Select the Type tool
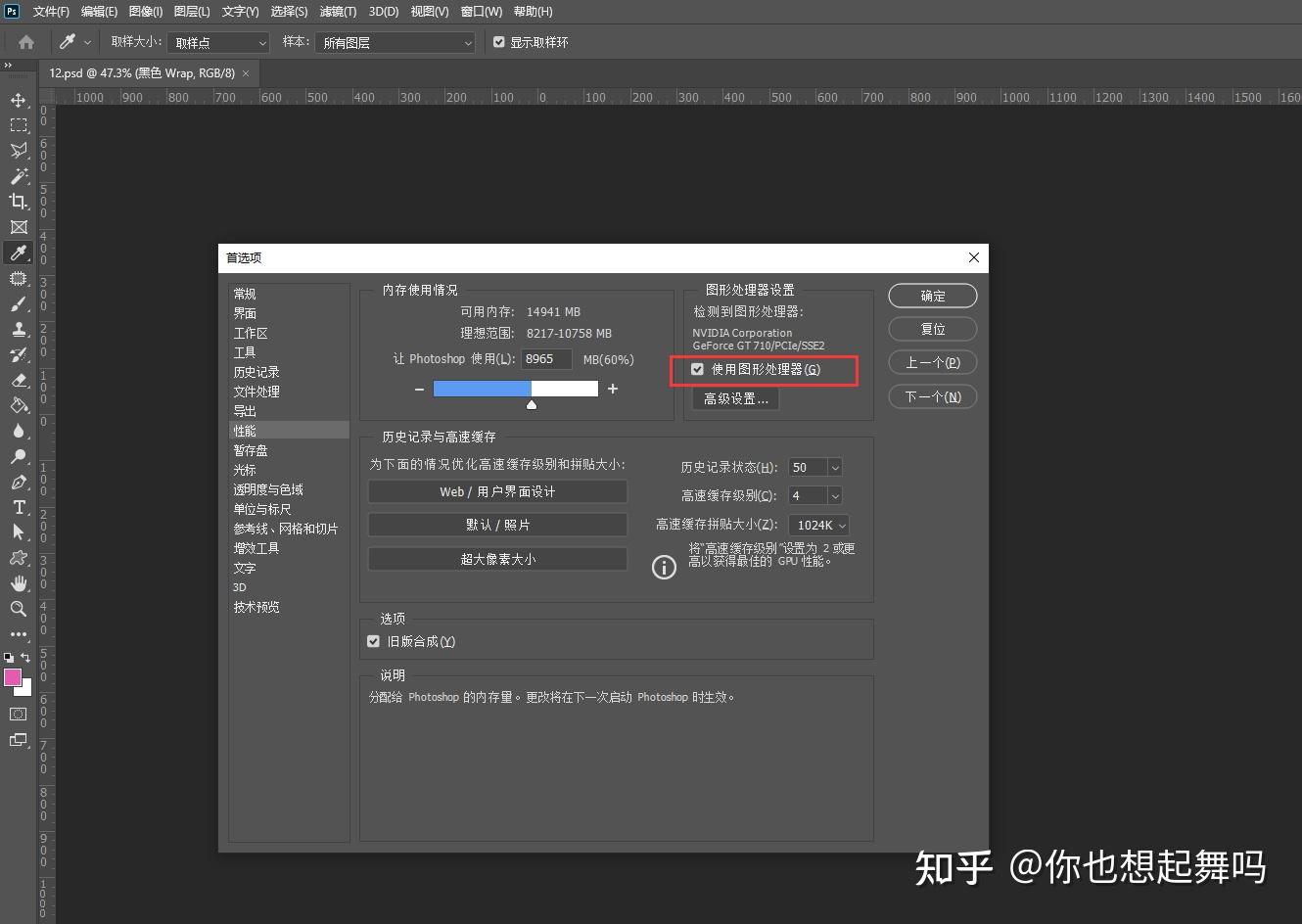Viewport: 1302px width, 924px height. 19,507
